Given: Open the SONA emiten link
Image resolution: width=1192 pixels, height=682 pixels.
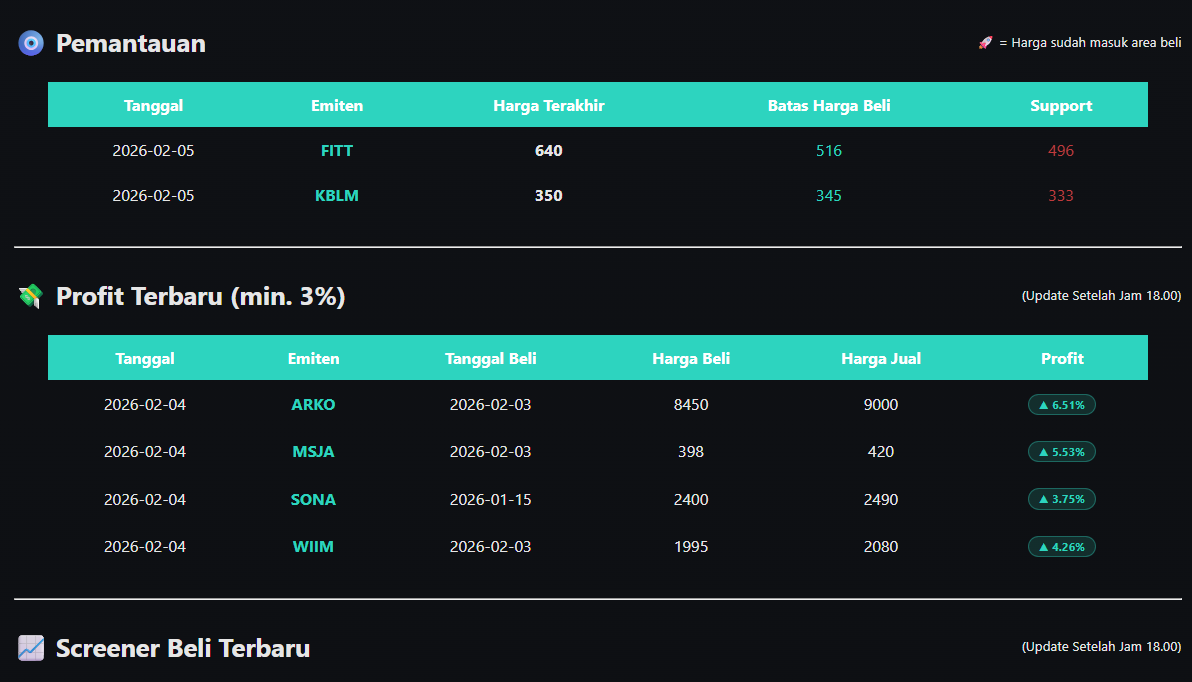Looking at the screenshot, I should (313, 499).
